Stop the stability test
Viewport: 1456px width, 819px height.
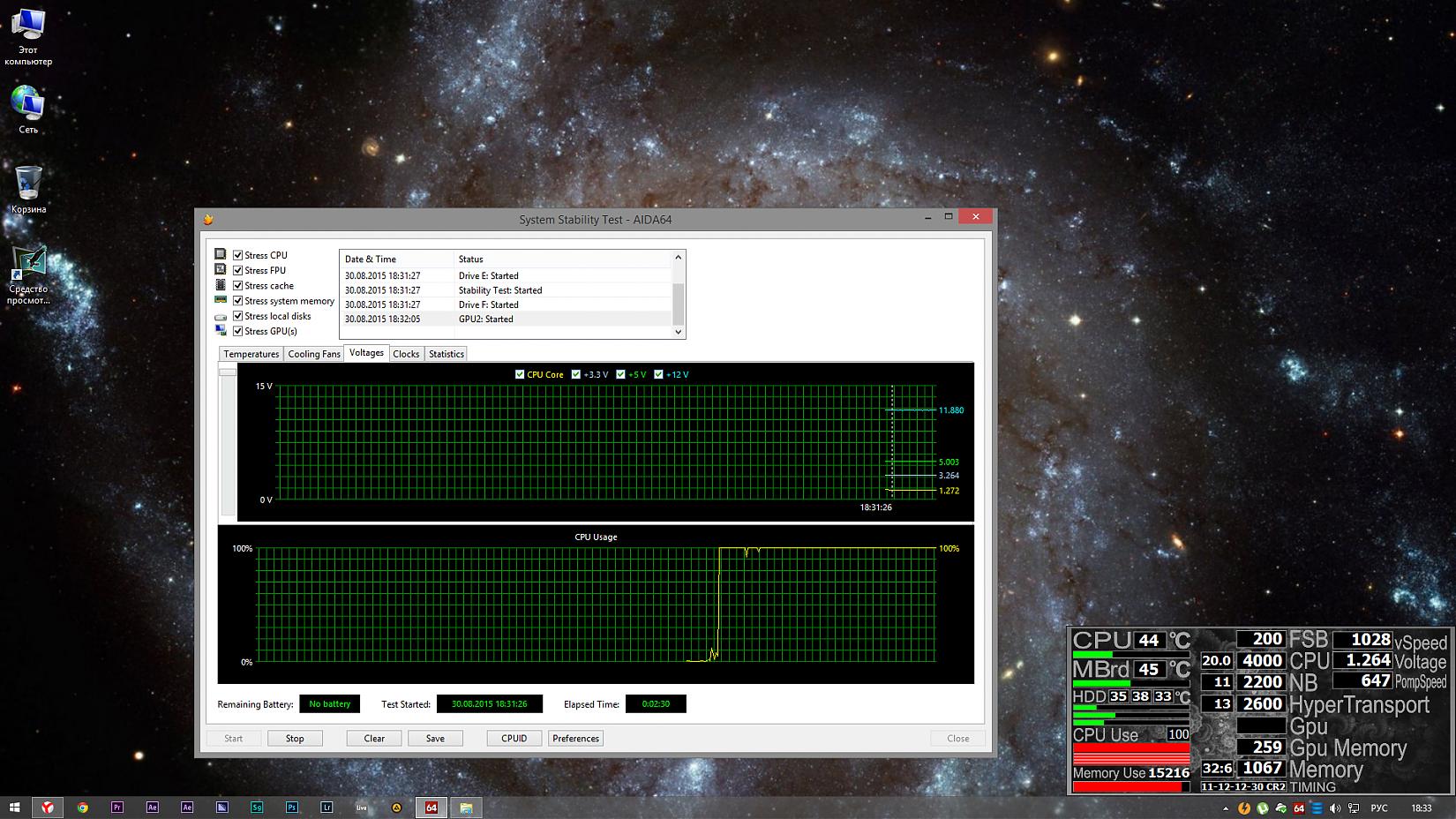click(295, 739)
